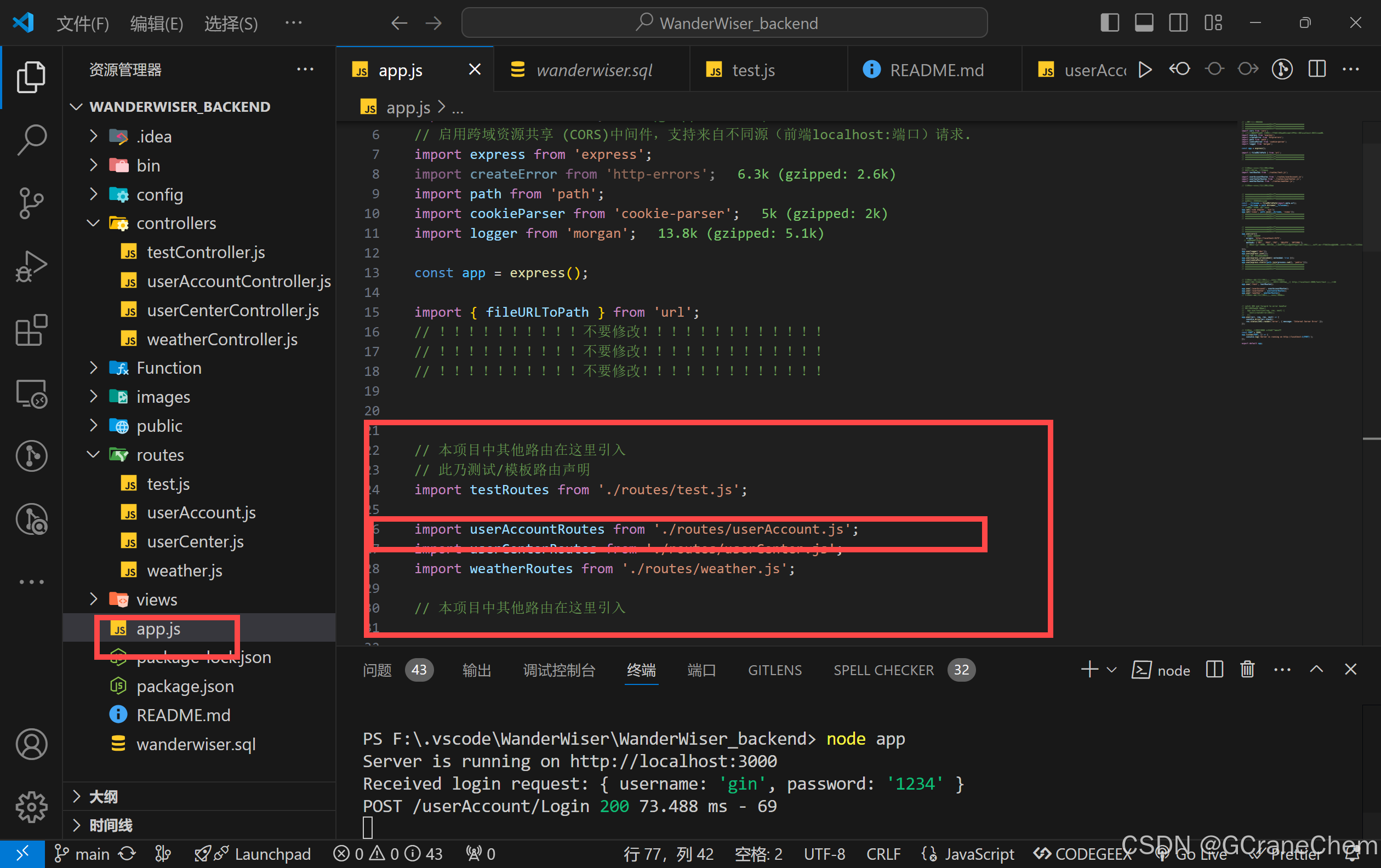This screenshot has width=1381, height=868.
Task: Click main branch in status bar
Action: (82, 854)
